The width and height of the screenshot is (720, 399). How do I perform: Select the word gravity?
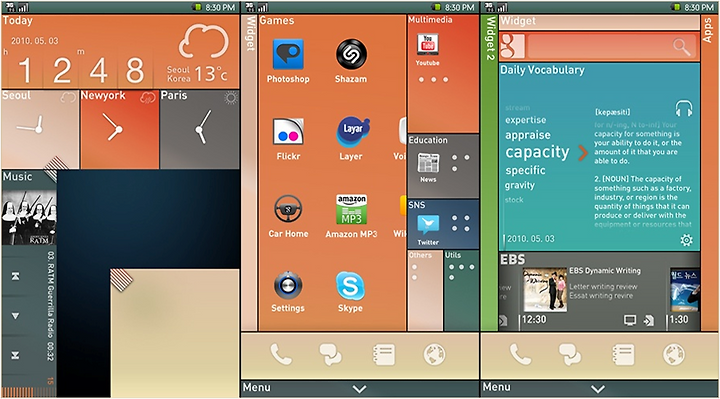[520, 185]
